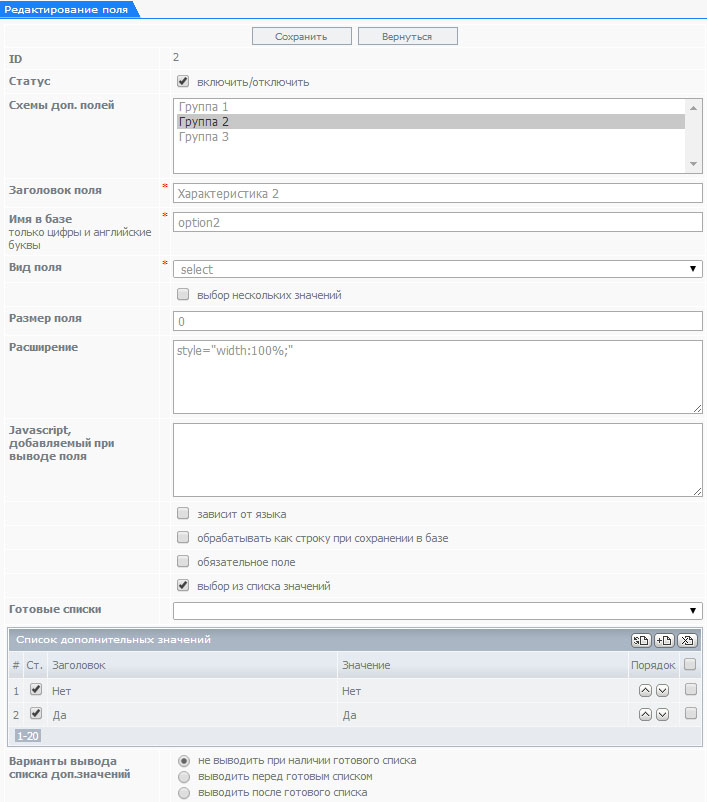
Task: Open the 'Вид поля' select dropdown
Action: click(x=437, y=269)
